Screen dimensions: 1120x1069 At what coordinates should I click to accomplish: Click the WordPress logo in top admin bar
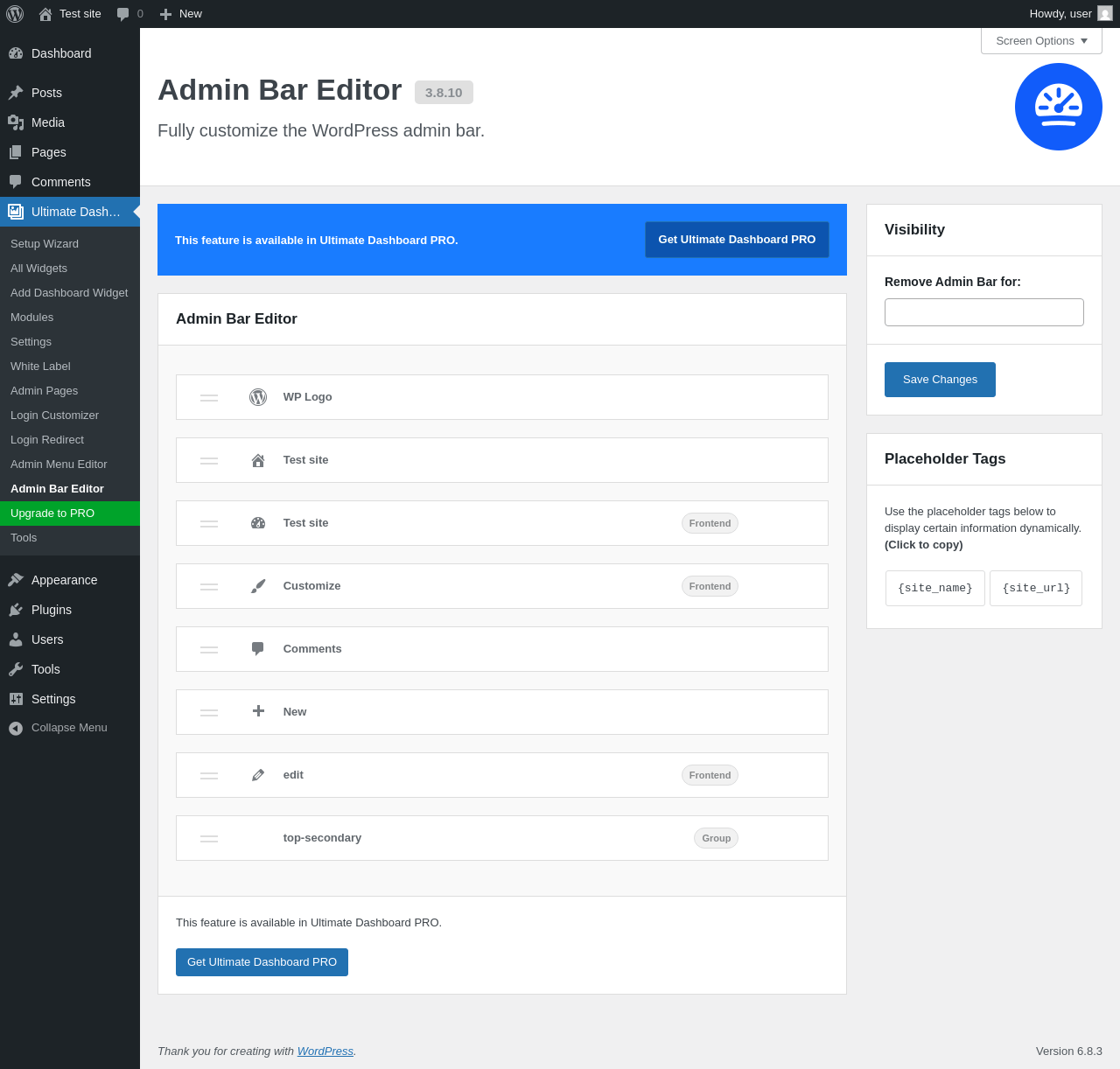click(x=15, y=14)
